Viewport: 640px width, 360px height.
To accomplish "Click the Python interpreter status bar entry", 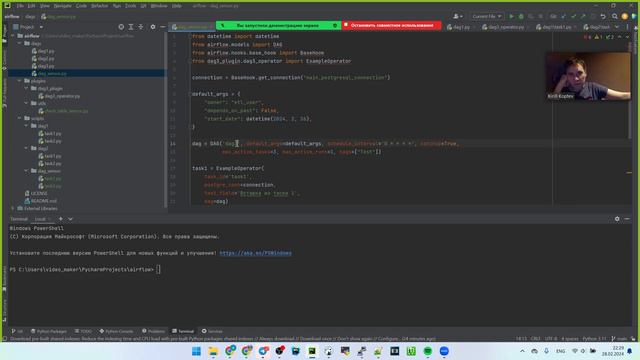I will tap(594, 339).
